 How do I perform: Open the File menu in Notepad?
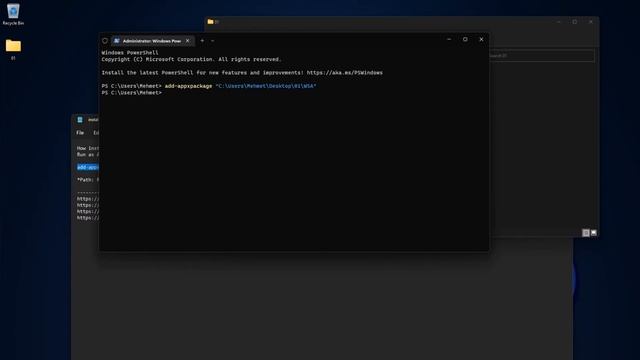pos(80,133)
